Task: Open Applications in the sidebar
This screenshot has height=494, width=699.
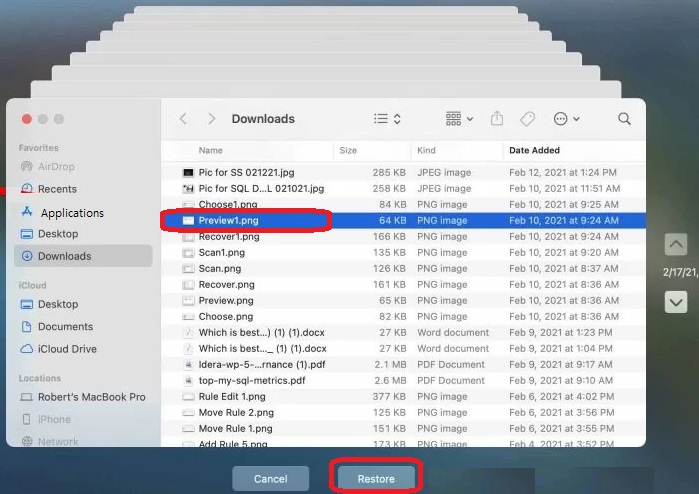Action: point(71,213)
